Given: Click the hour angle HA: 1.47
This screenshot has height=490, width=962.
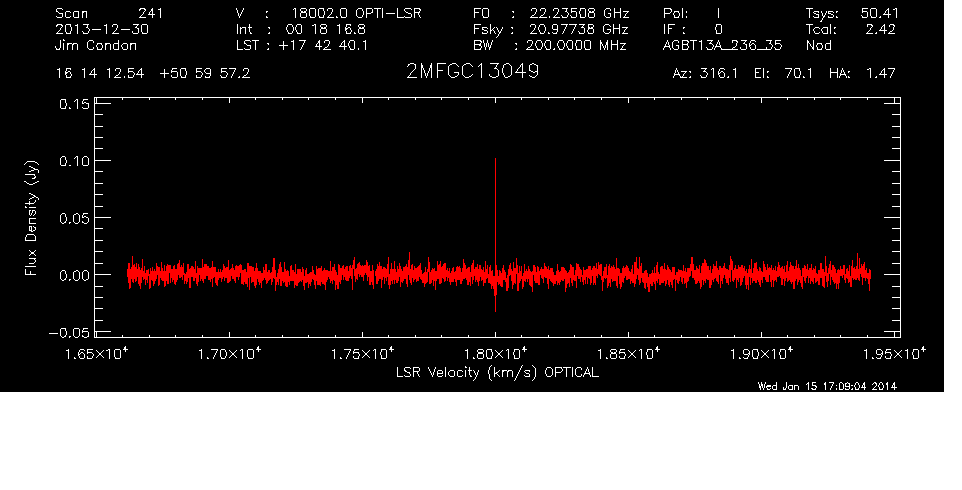Looking at the screenshot, I should pyautogui.click(x=862, y=74).
